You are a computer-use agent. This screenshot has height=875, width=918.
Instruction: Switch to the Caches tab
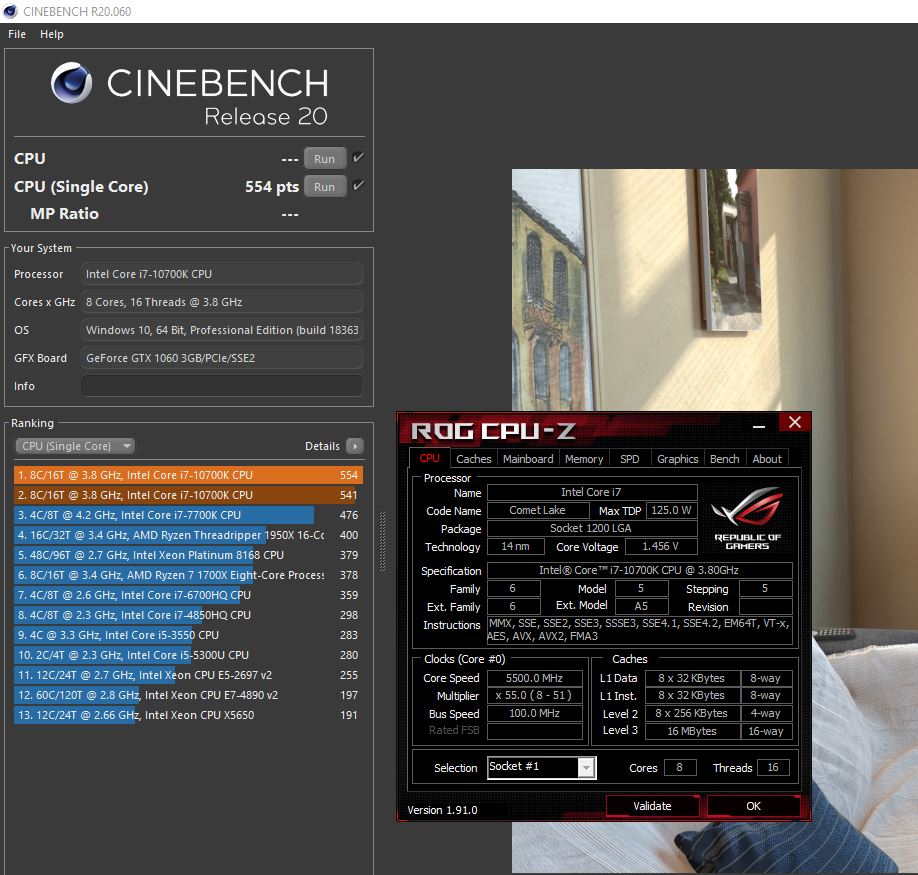pos(473,459)
